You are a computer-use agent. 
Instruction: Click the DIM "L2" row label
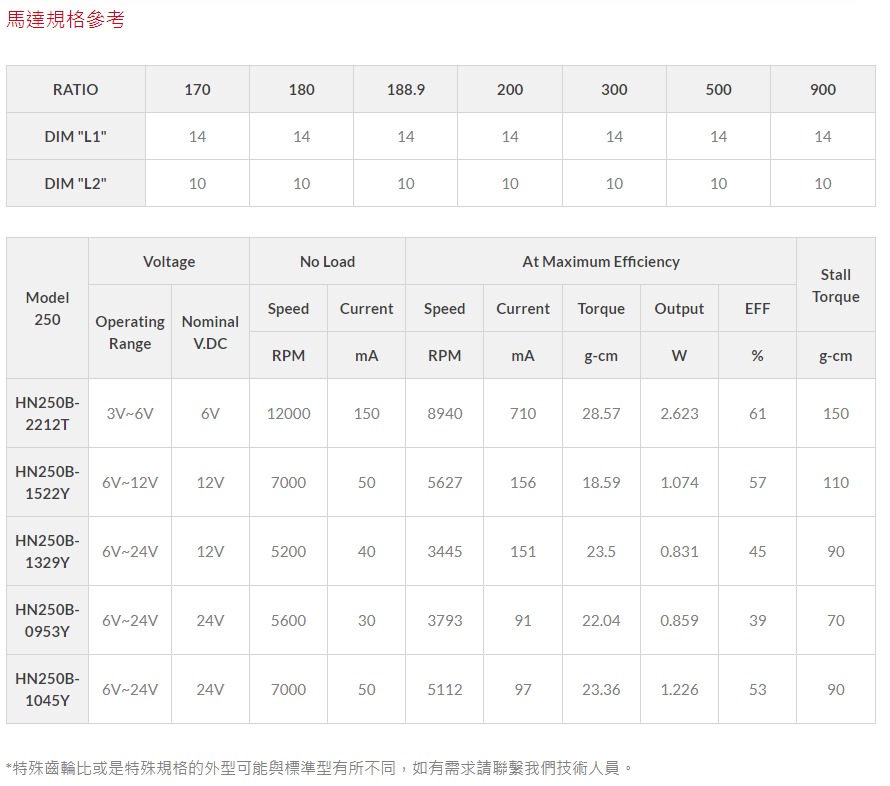point(76,184)
